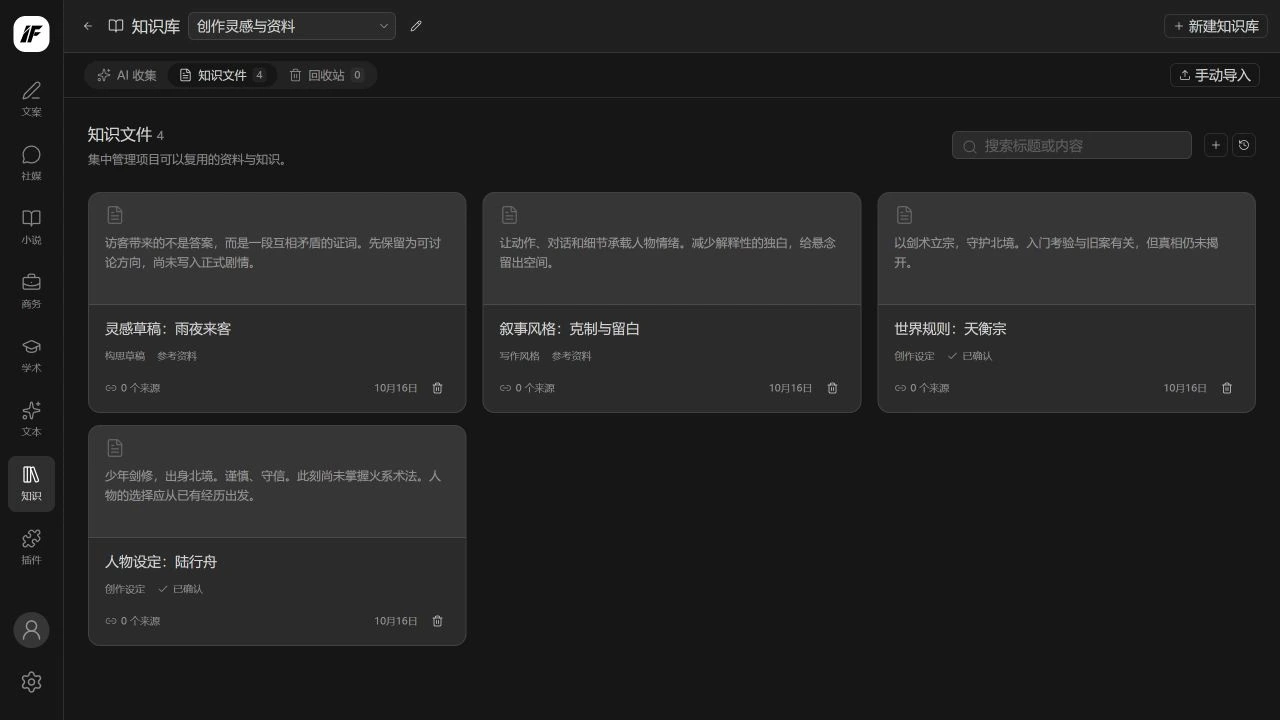The width and height of the screenshot is (1280, 720).
Task: Delete the 叙事风格：克制与留白 card
Action: pyautogui.click(x=832, y=388)
